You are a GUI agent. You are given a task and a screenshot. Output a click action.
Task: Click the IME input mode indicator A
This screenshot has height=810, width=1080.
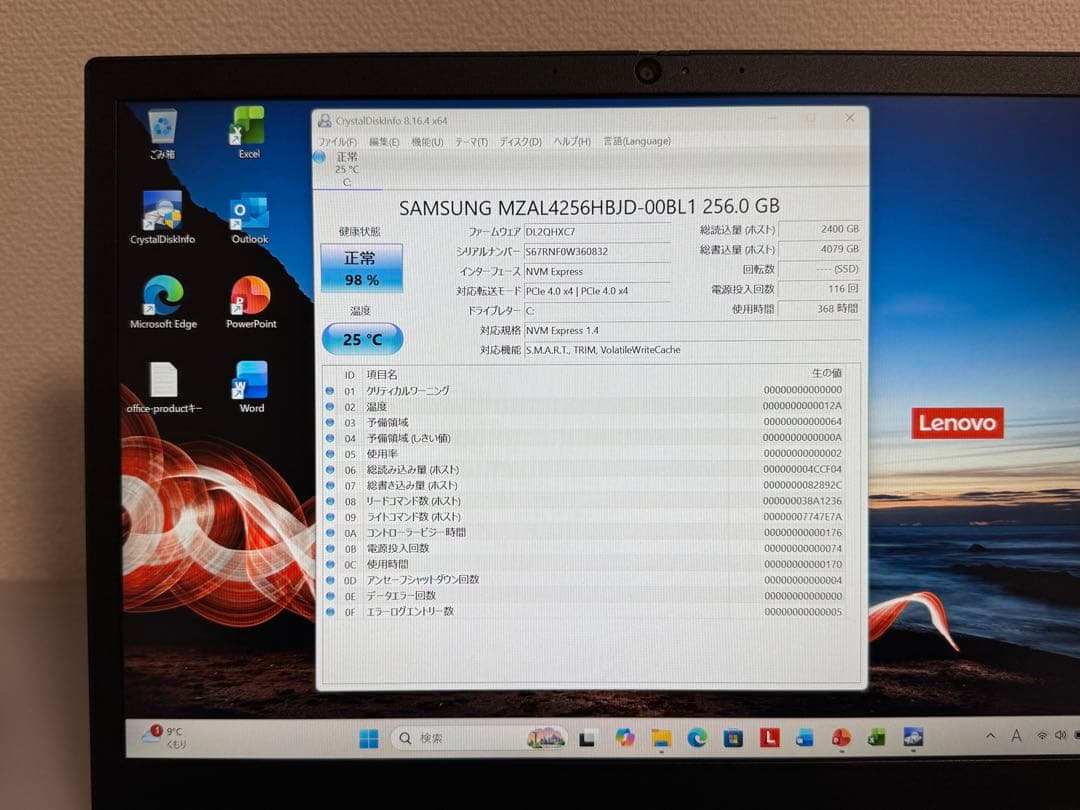click(x=1016, y=736)
